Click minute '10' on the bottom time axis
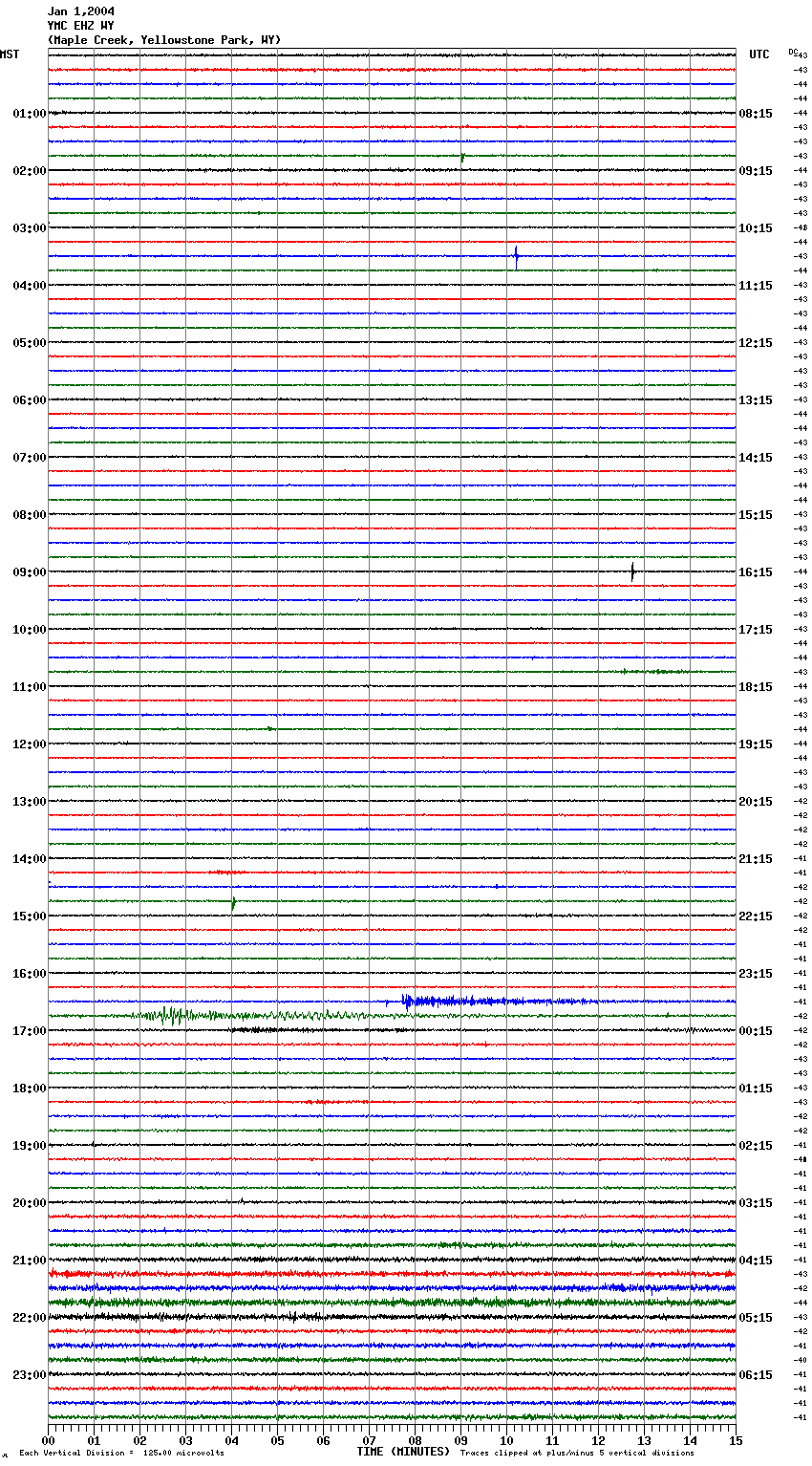812x1466 pixels. tap(506, 1440)
